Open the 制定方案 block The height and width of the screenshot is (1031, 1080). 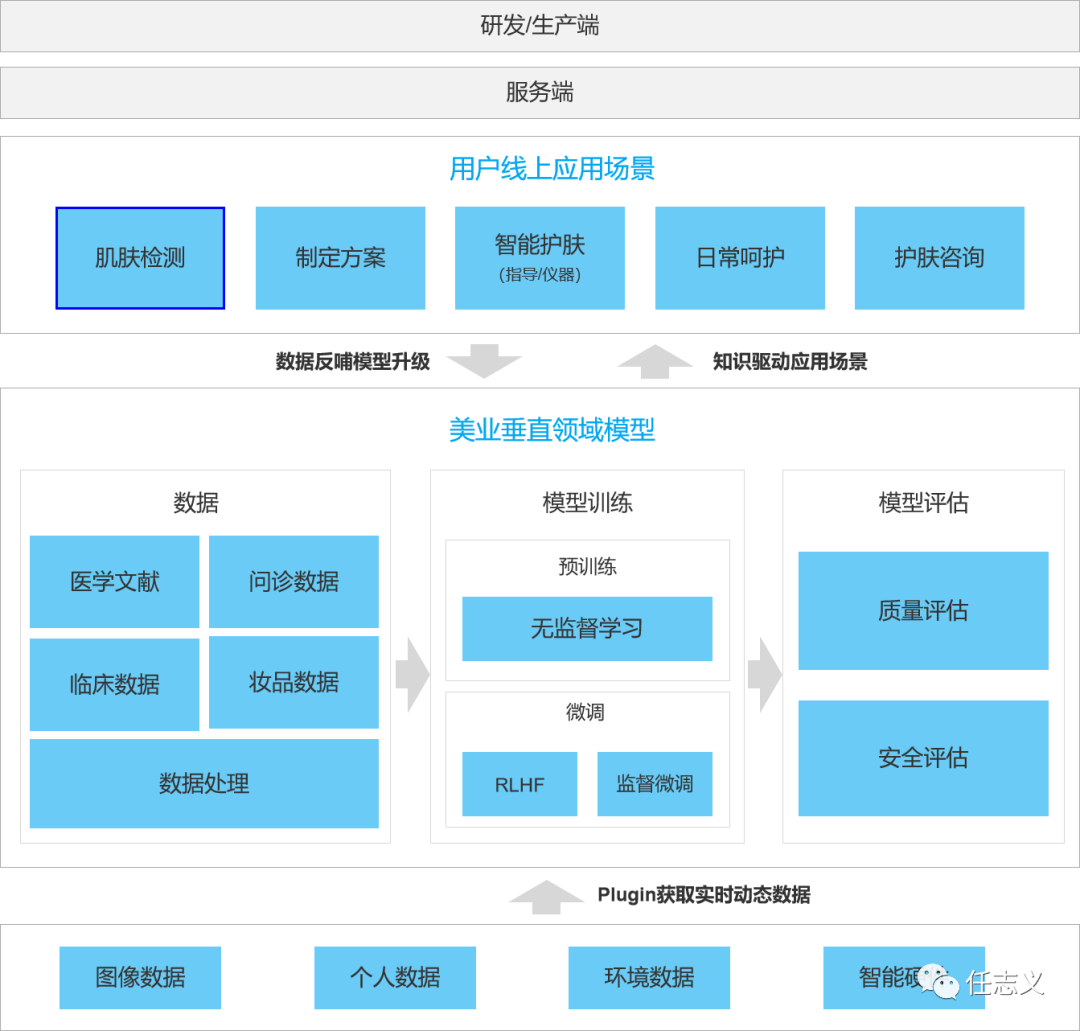click(340, 258)
